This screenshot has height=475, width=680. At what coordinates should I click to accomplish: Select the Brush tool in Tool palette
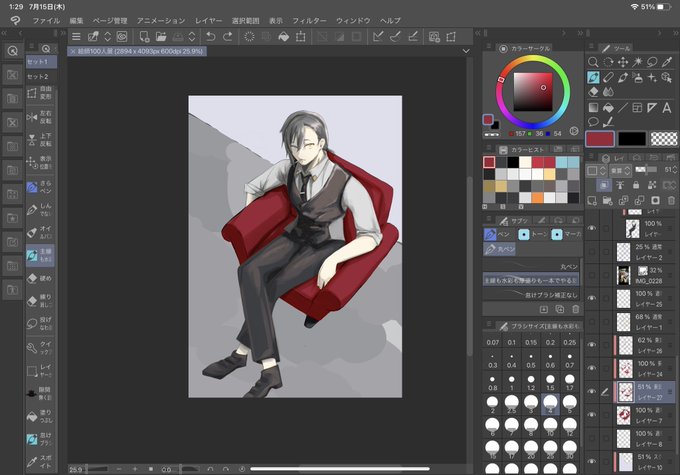point(623,78)
